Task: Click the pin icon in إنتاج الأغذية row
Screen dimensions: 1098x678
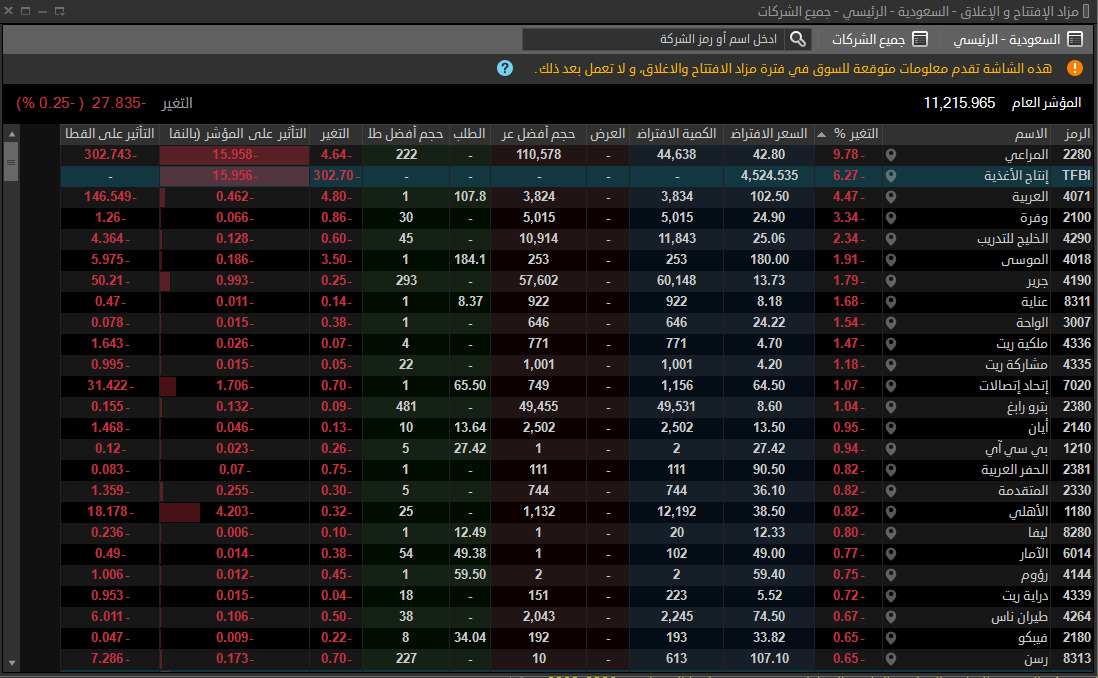Action: 891,176
